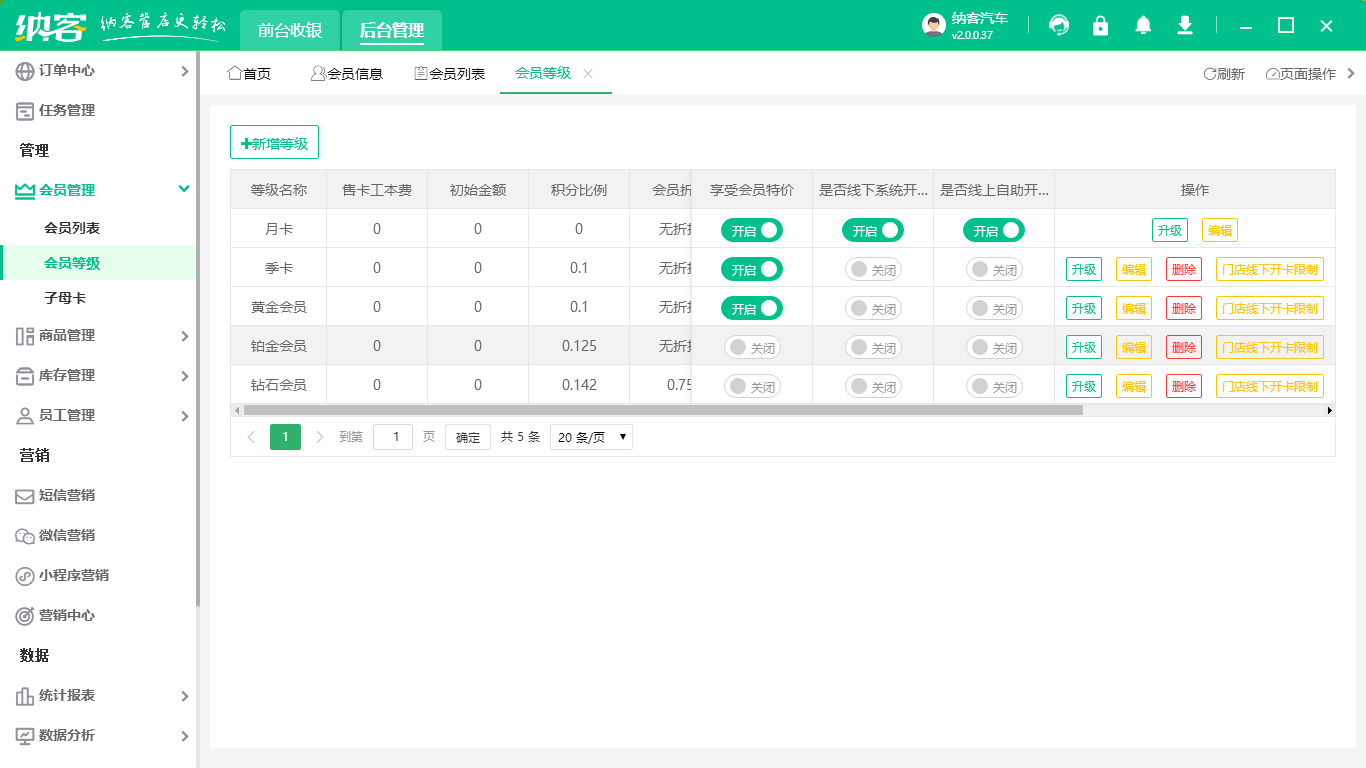This screenshot has width=1366, height=768.
Task: Click the download icon in header
Action: click(x=1185, y=26)
